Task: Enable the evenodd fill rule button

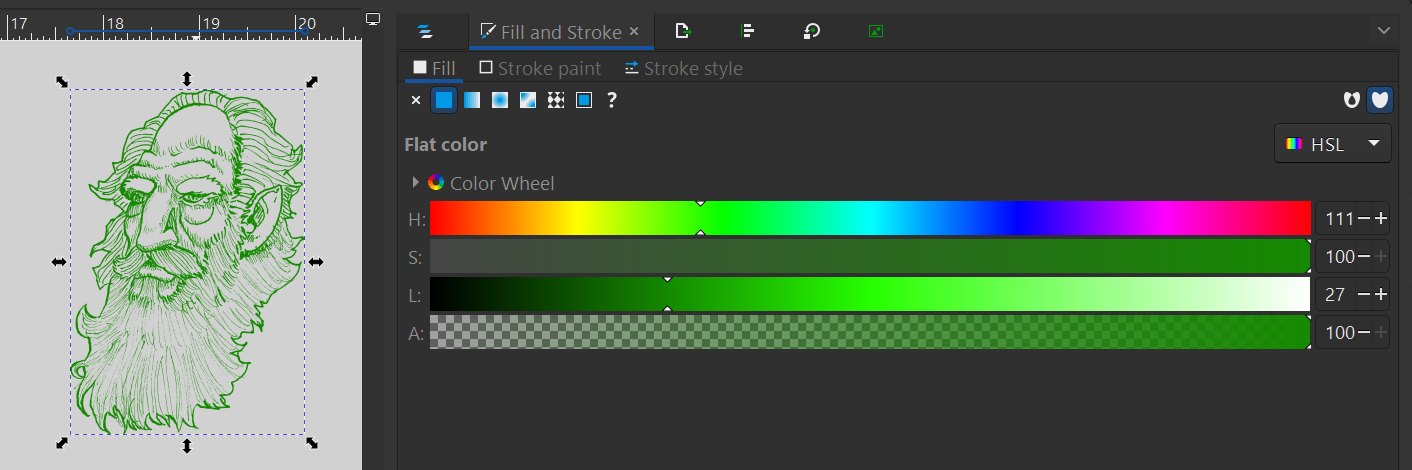Action: (x=1352, y=100)
